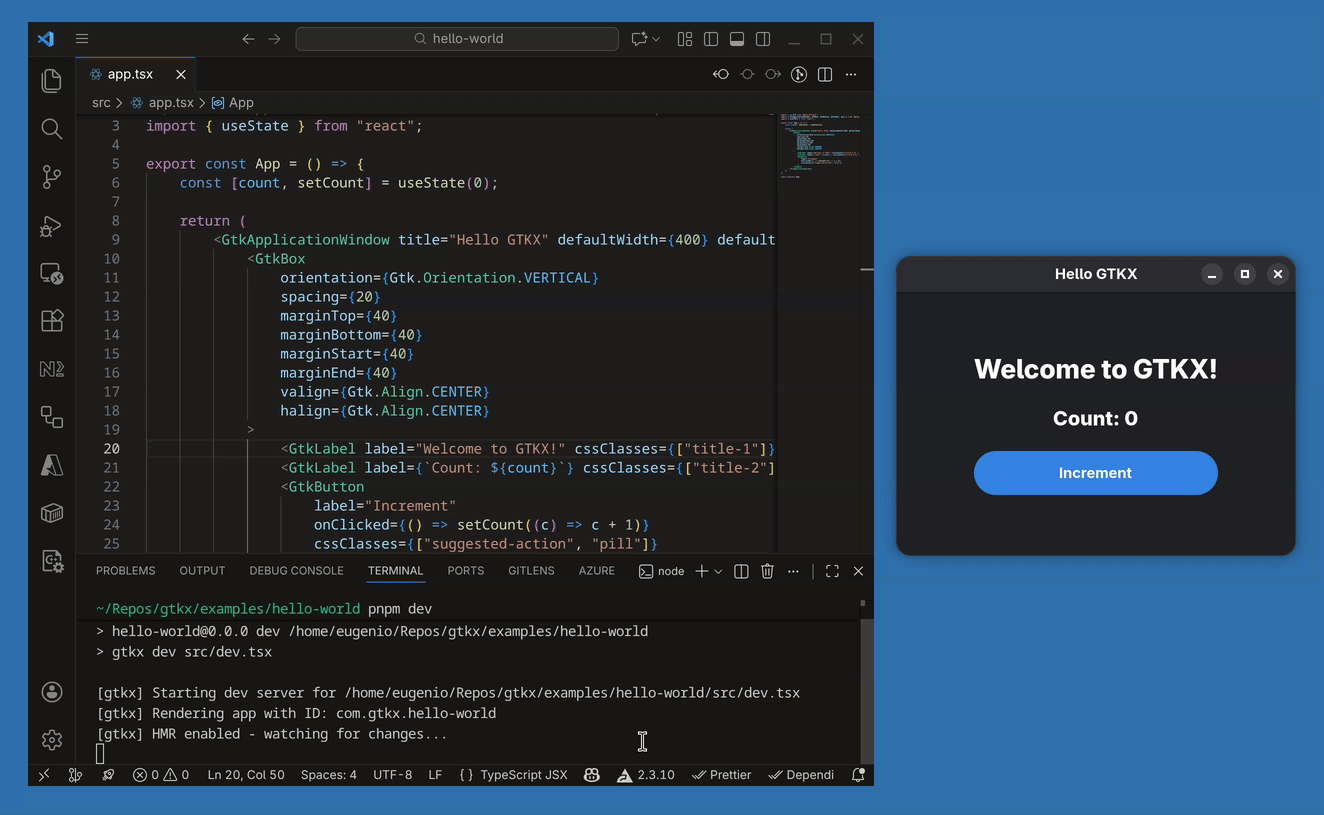Open the terminal panel's ellipsis menu
This screenshot has height=815, width=1324.
tap(793, 571)
